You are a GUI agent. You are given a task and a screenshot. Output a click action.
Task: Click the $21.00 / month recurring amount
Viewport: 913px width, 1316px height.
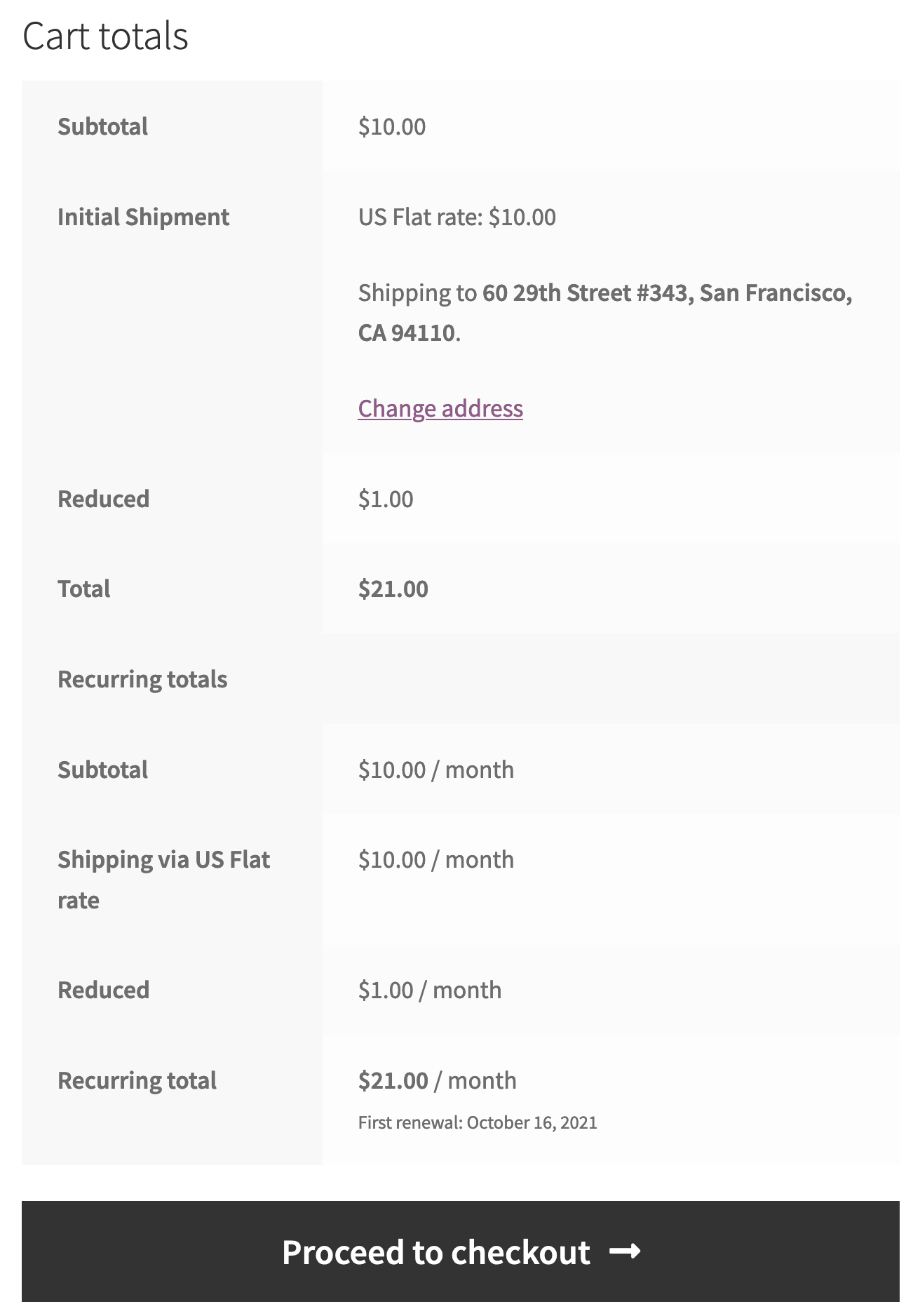click(x=437, y=1080)
